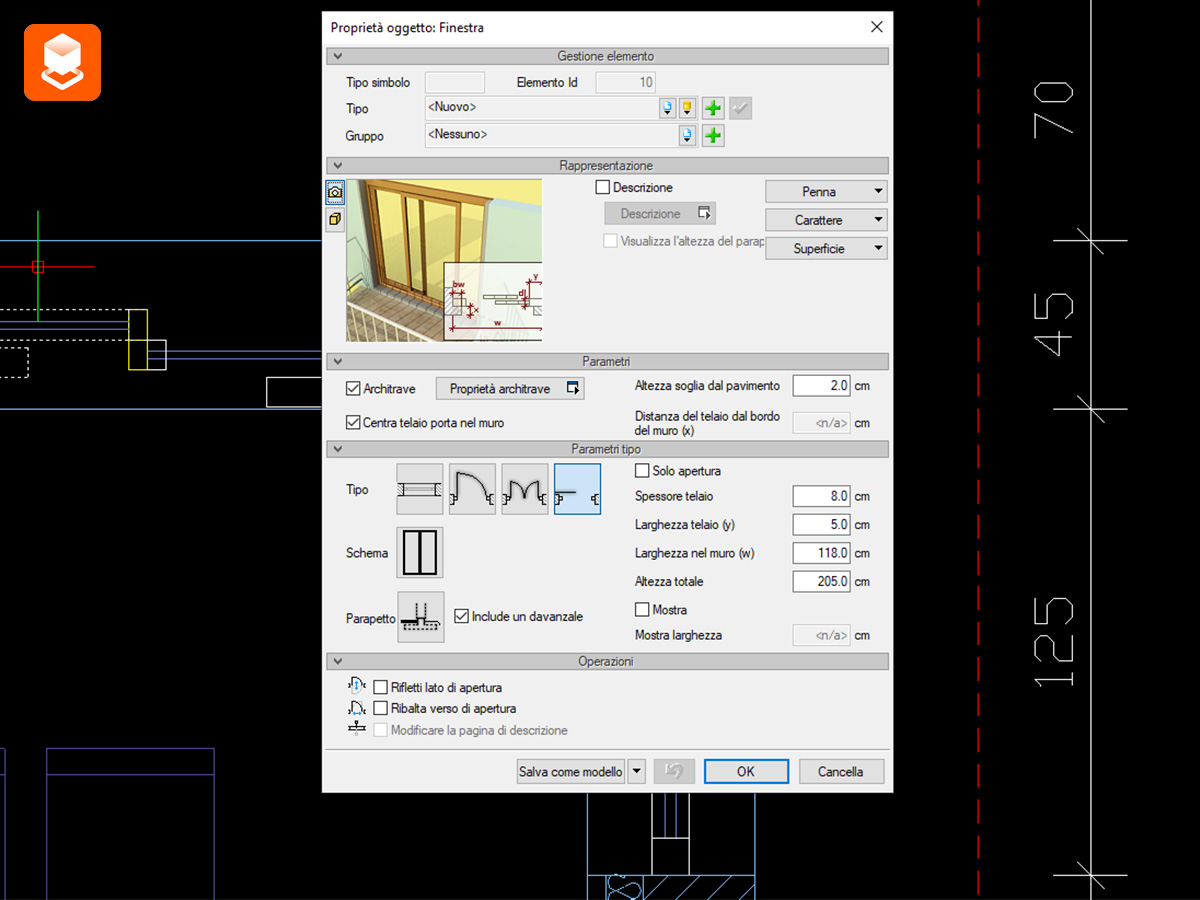Select the arched opening type icon

point(472,489)
